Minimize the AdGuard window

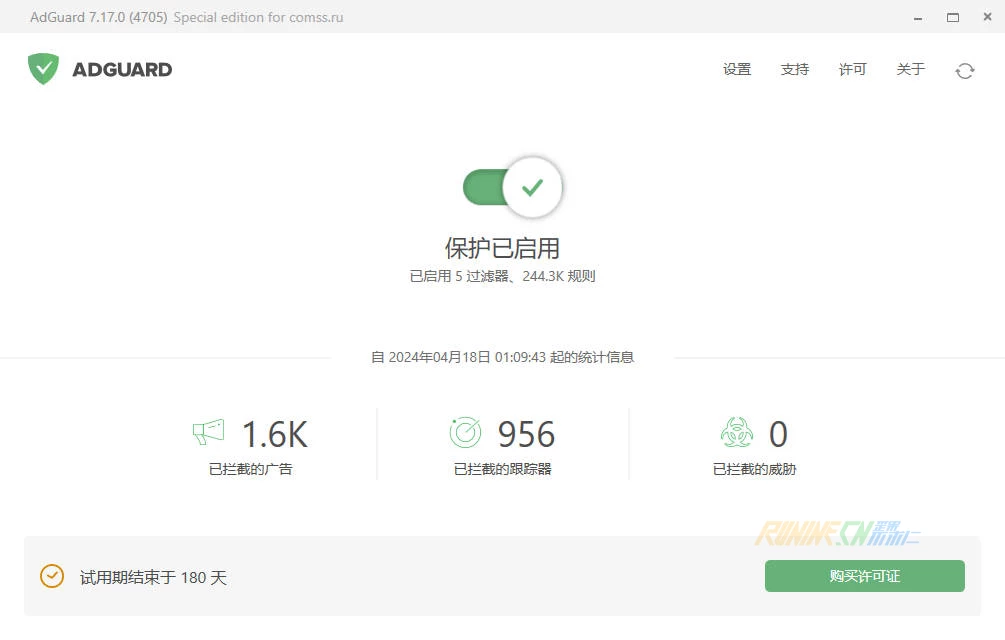click(918, 17)
